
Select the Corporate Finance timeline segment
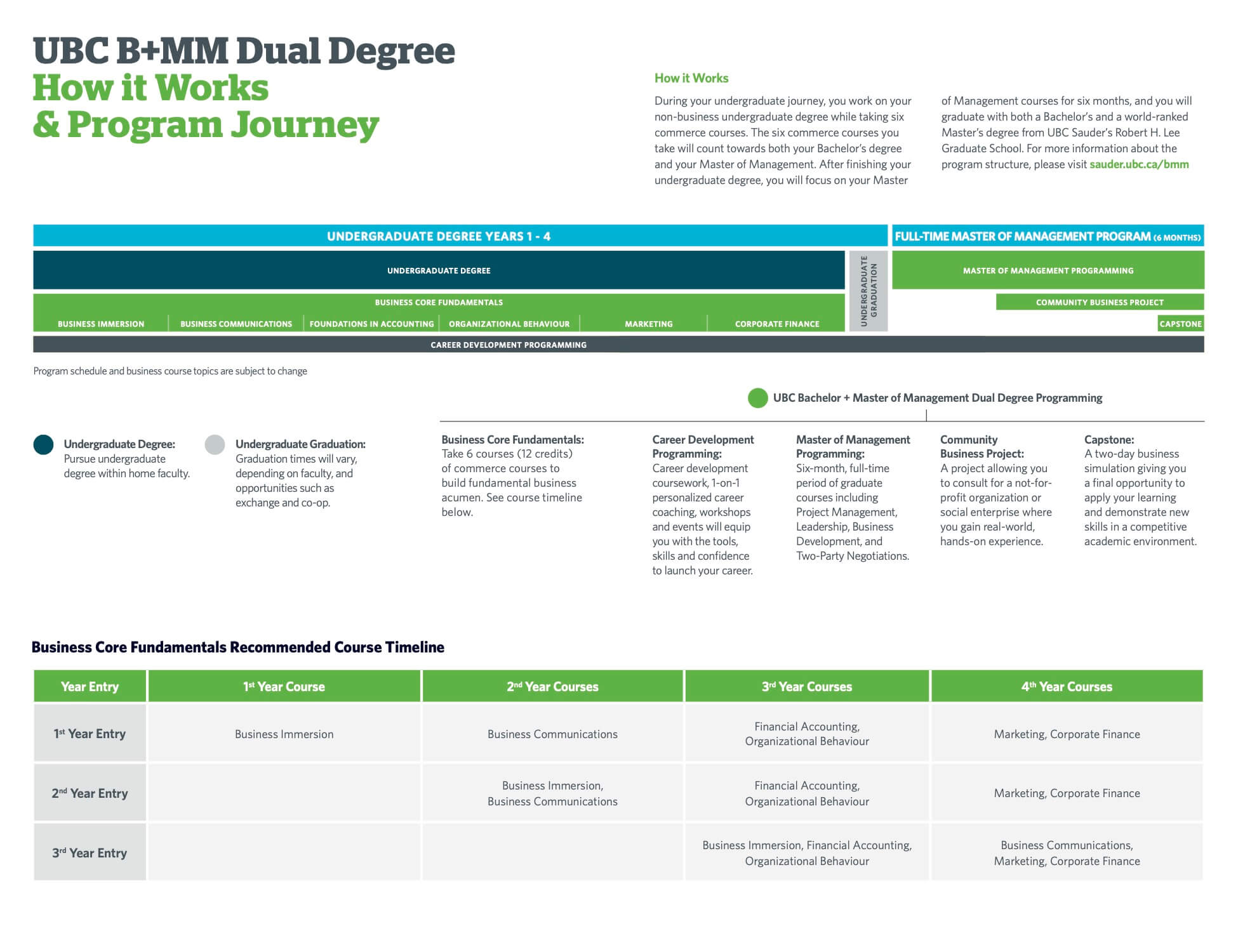[777, 324]
